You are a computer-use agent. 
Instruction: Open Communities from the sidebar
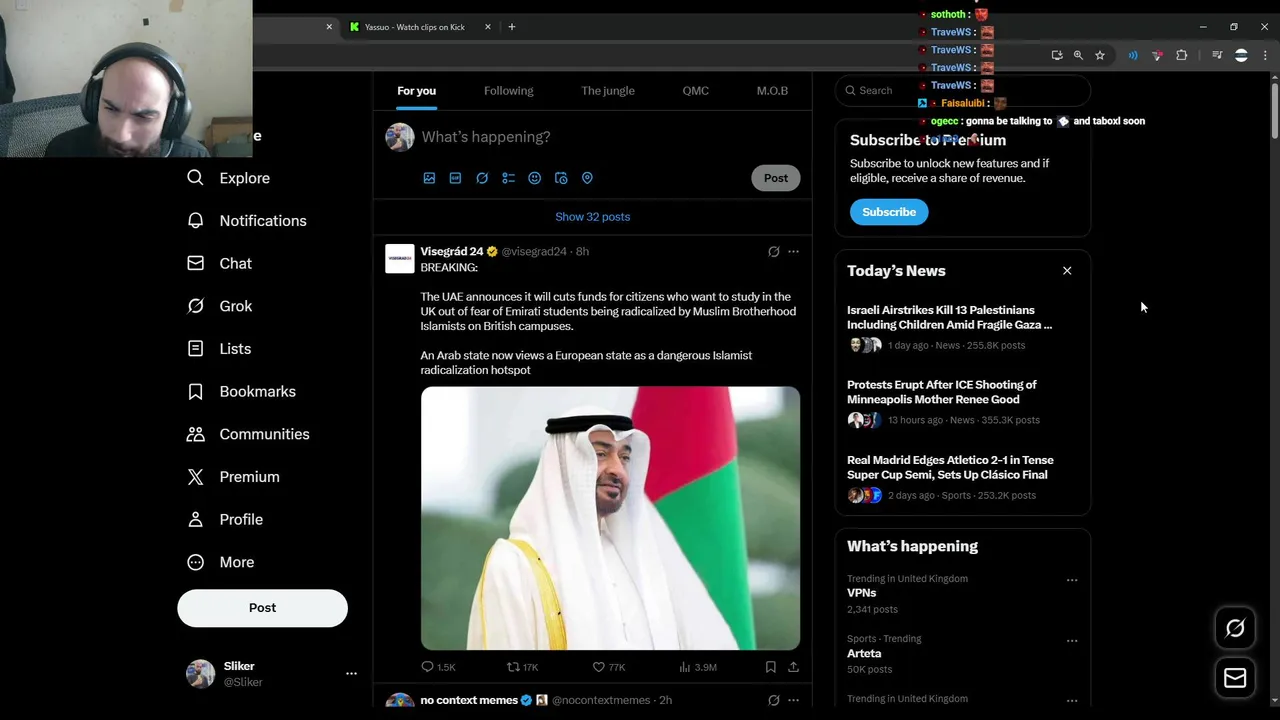[x=248, y=434]
